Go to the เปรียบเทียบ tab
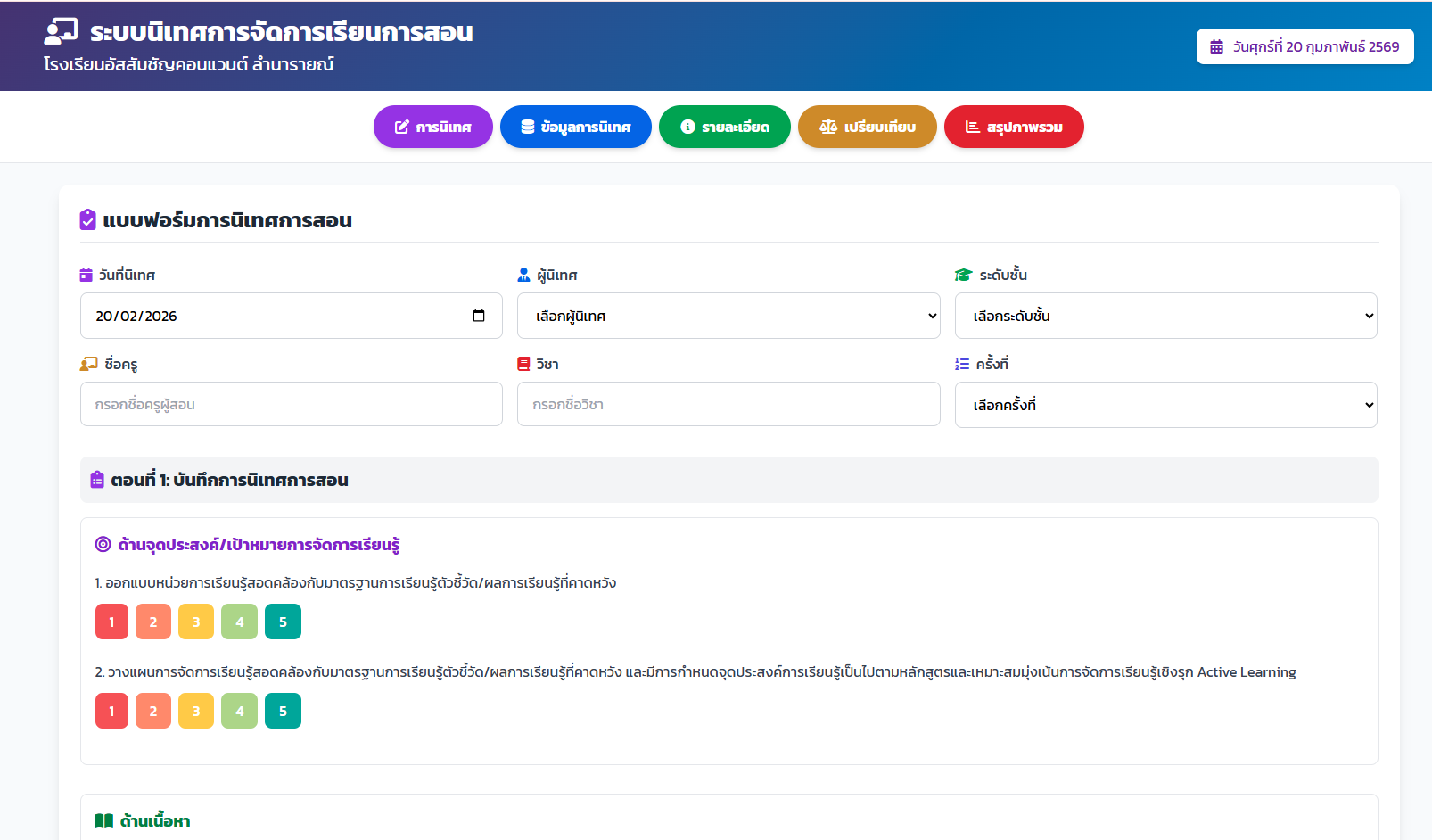Image resolution: width=1432 pixels, height=840 pixels. pyautogui.click(x=867, y=127)
